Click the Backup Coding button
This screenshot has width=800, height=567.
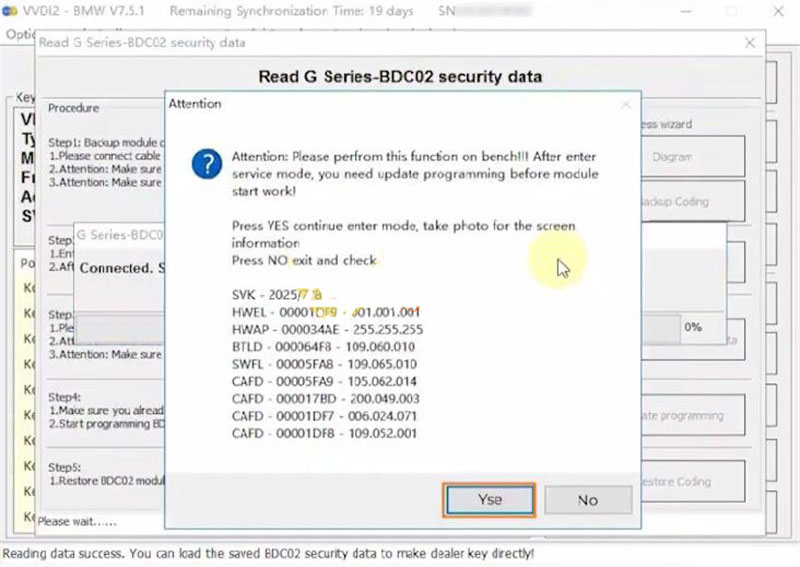click(x=693, y=202)
